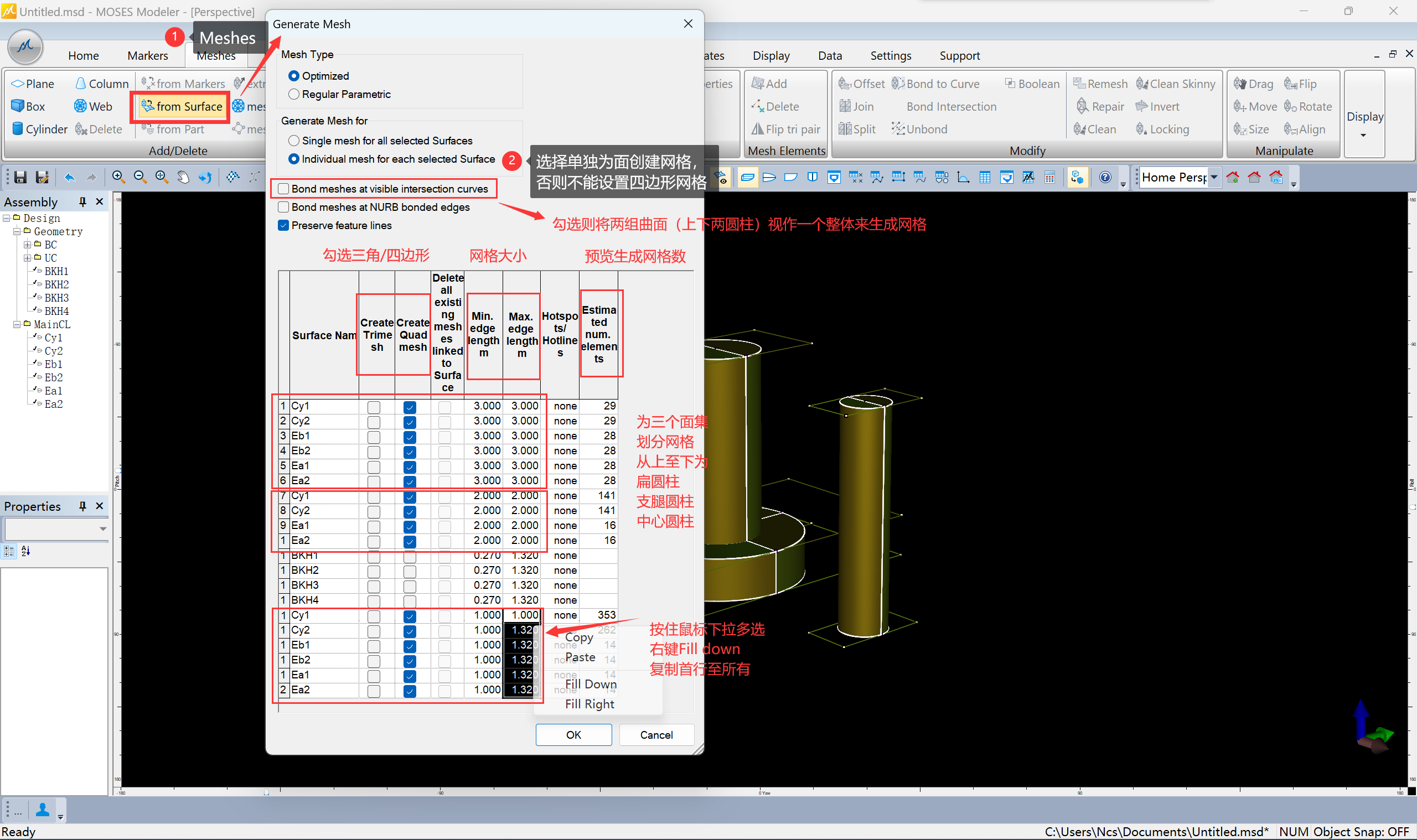Select Regular Parametric mesh type

point(294,94)
